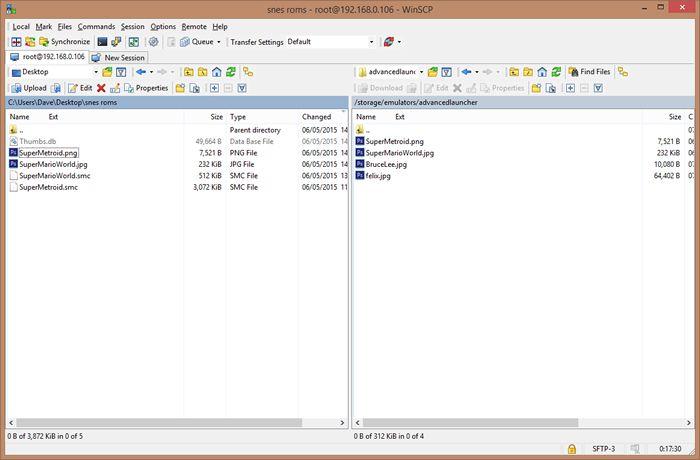Refresh the local panel

tap(231, 72)
